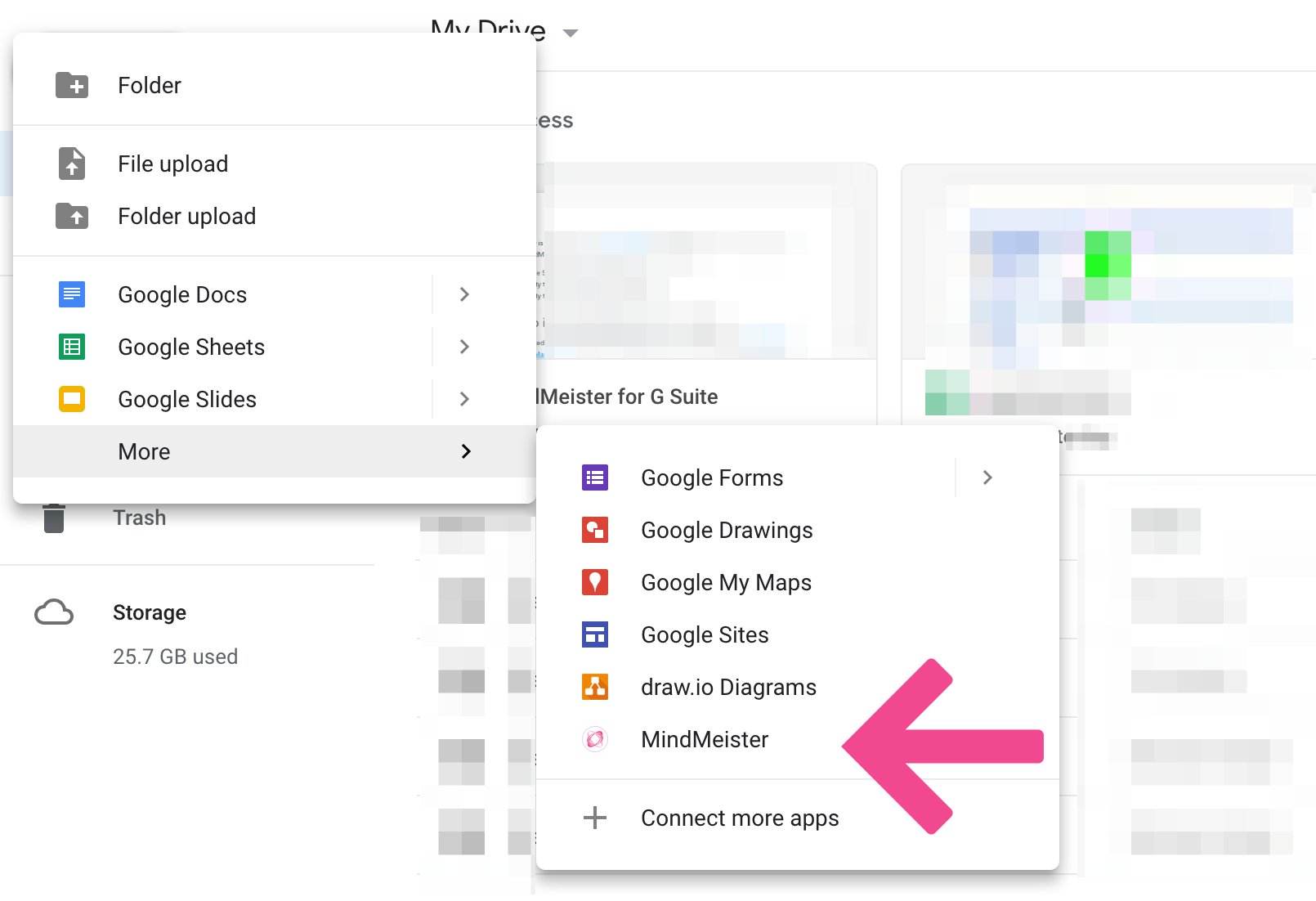
Task: Select Google Sites in submenu
Action: pos(798,634)
